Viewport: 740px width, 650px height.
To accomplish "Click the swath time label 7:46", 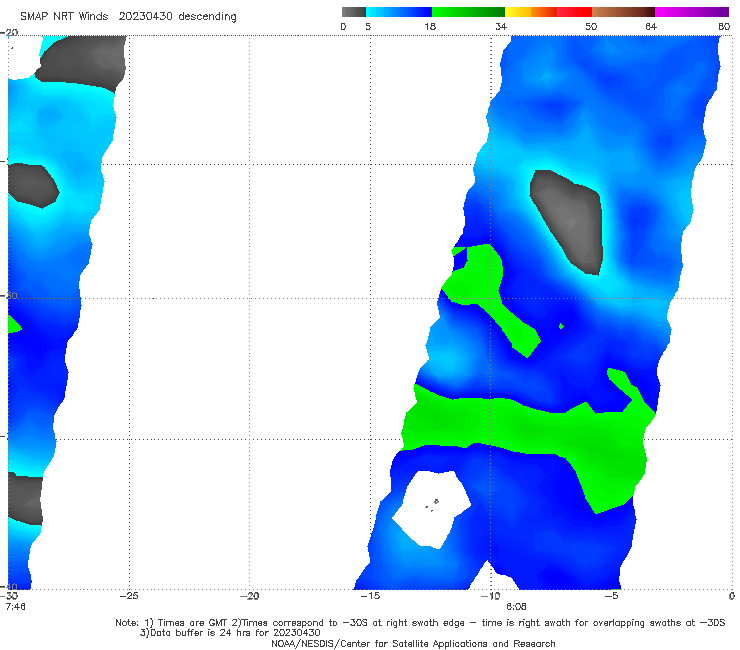I will [15, 606].
